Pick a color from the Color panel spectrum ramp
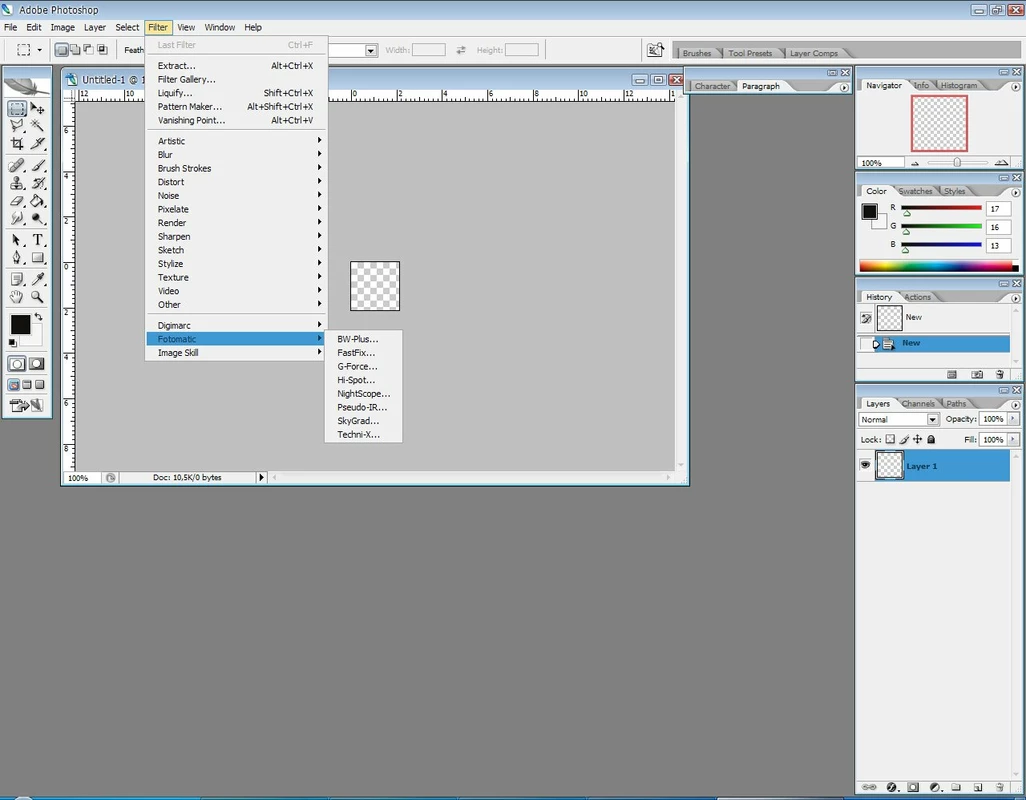1026x800 pixels. (938, 266)
